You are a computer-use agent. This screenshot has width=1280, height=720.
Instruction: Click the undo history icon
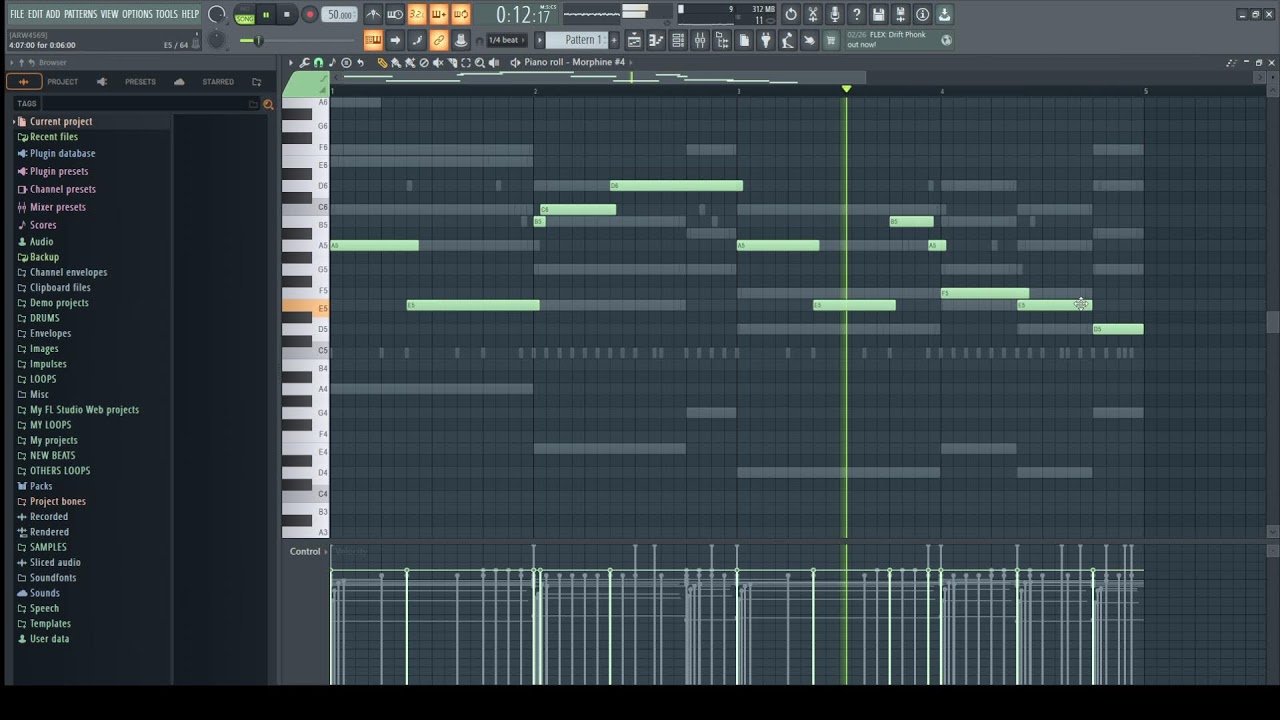point(791,15)
